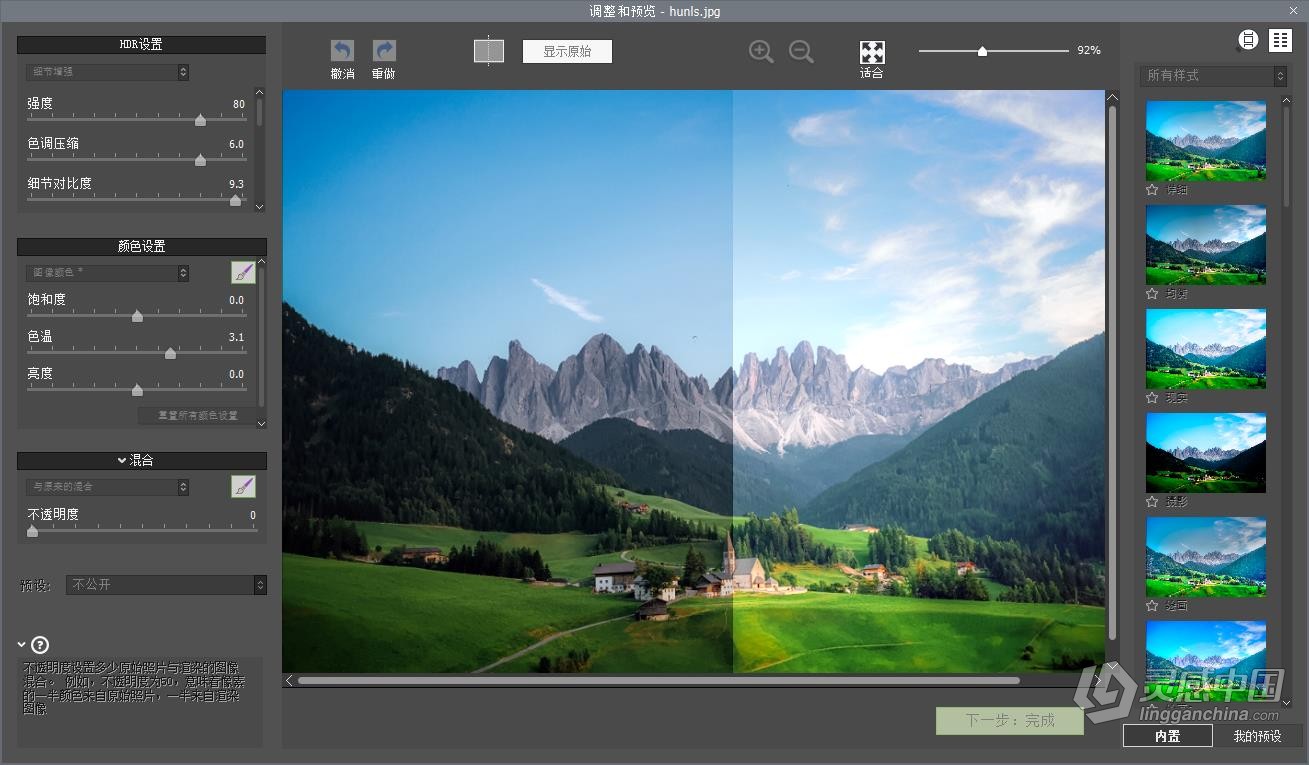Click the 亮度 slider handle
Viewport: 1309px width, 765px height.
point(137,390)
